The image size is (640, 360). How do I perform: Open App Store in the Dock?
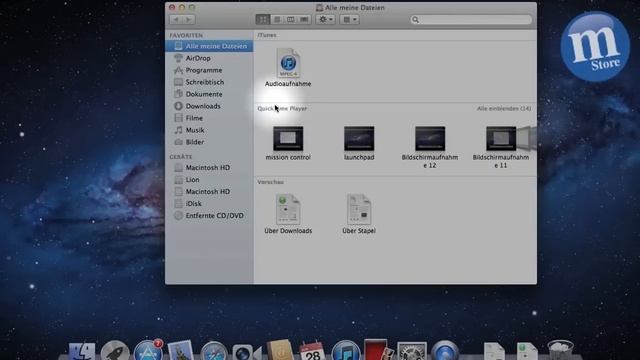coord(148,351)
